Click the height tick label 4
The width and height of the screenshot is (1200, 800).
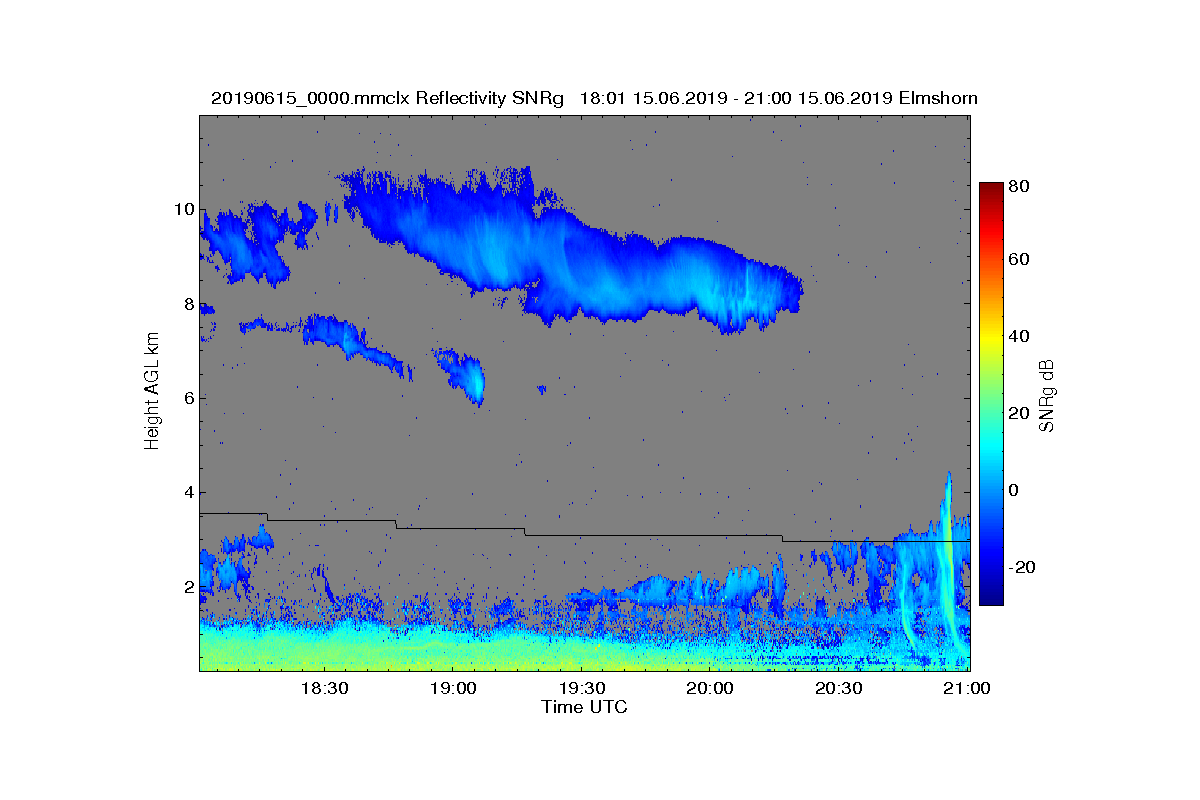click(187, 492)
